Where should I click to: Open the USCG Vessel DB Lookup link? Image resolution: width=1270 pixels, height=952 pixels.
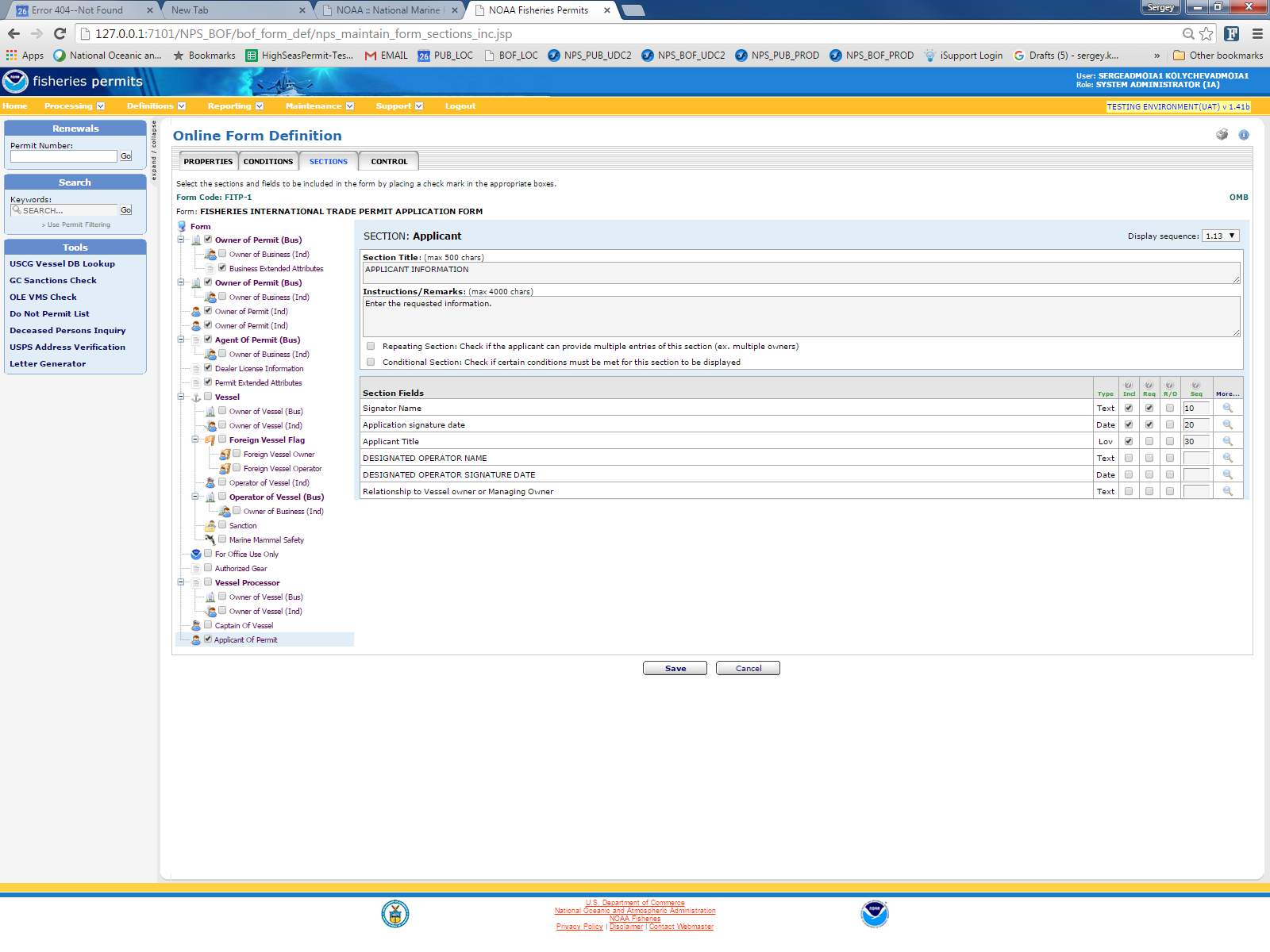click(62, 263)
